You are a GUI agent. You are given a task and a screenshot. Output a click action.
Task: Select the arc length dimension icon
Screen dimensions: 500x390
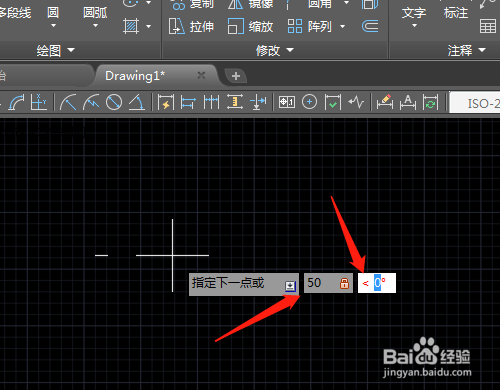click(x=16, y=102)
